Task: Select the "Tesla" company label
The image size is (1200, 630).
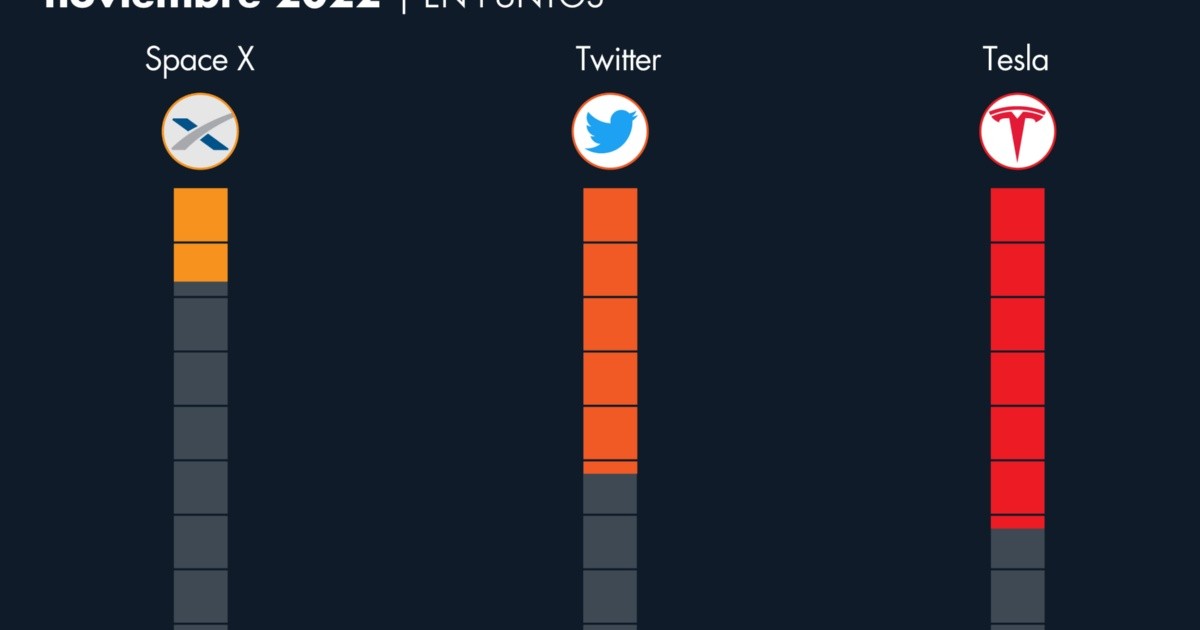Action: pos(1016,60)
